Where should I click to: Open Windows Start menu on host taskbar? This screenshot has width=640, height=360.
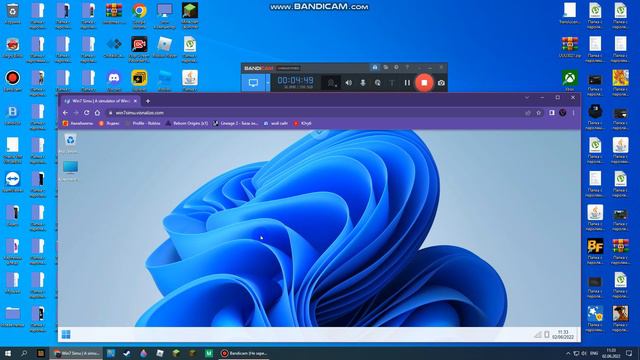pos(8,353)
